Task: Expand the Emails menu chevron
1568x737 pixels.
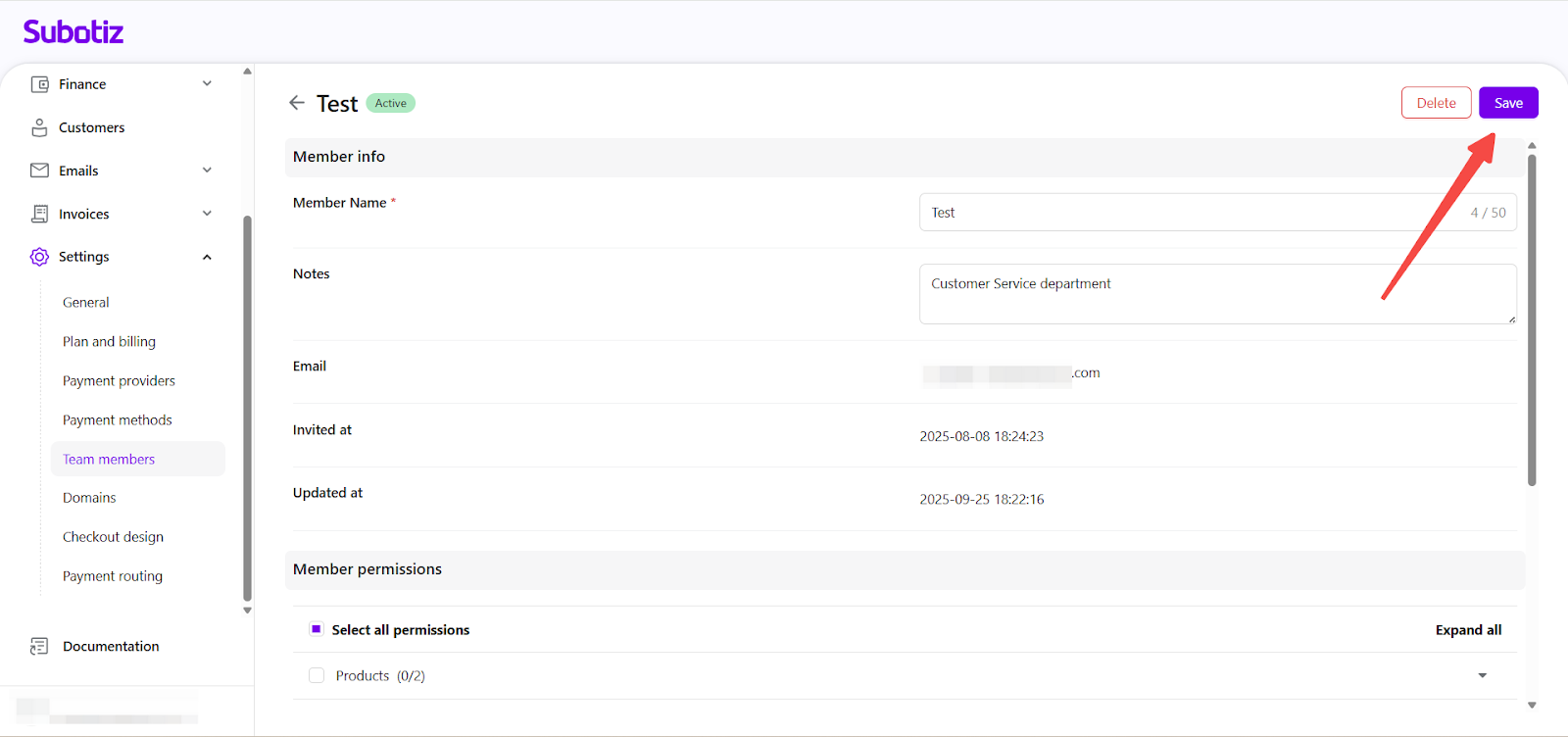Action: tap(207, 171)
